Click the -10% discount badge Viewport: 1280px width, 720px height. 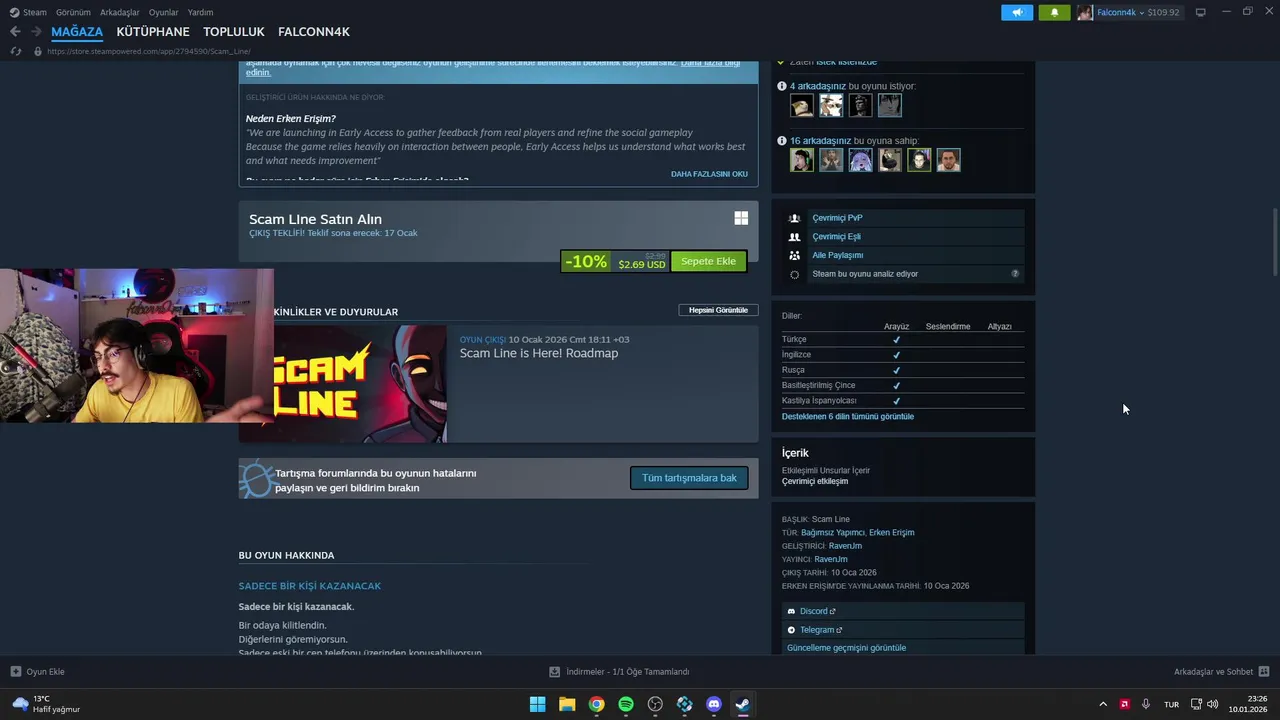tap(586, 261)
